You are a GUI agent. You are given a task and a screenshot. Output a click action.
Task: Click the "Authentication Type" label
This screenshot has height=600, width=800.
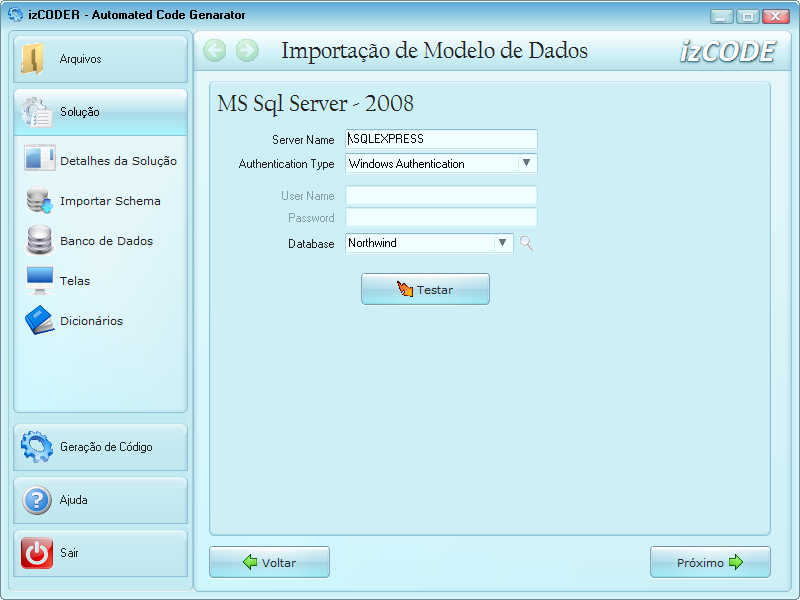(286, 164)
